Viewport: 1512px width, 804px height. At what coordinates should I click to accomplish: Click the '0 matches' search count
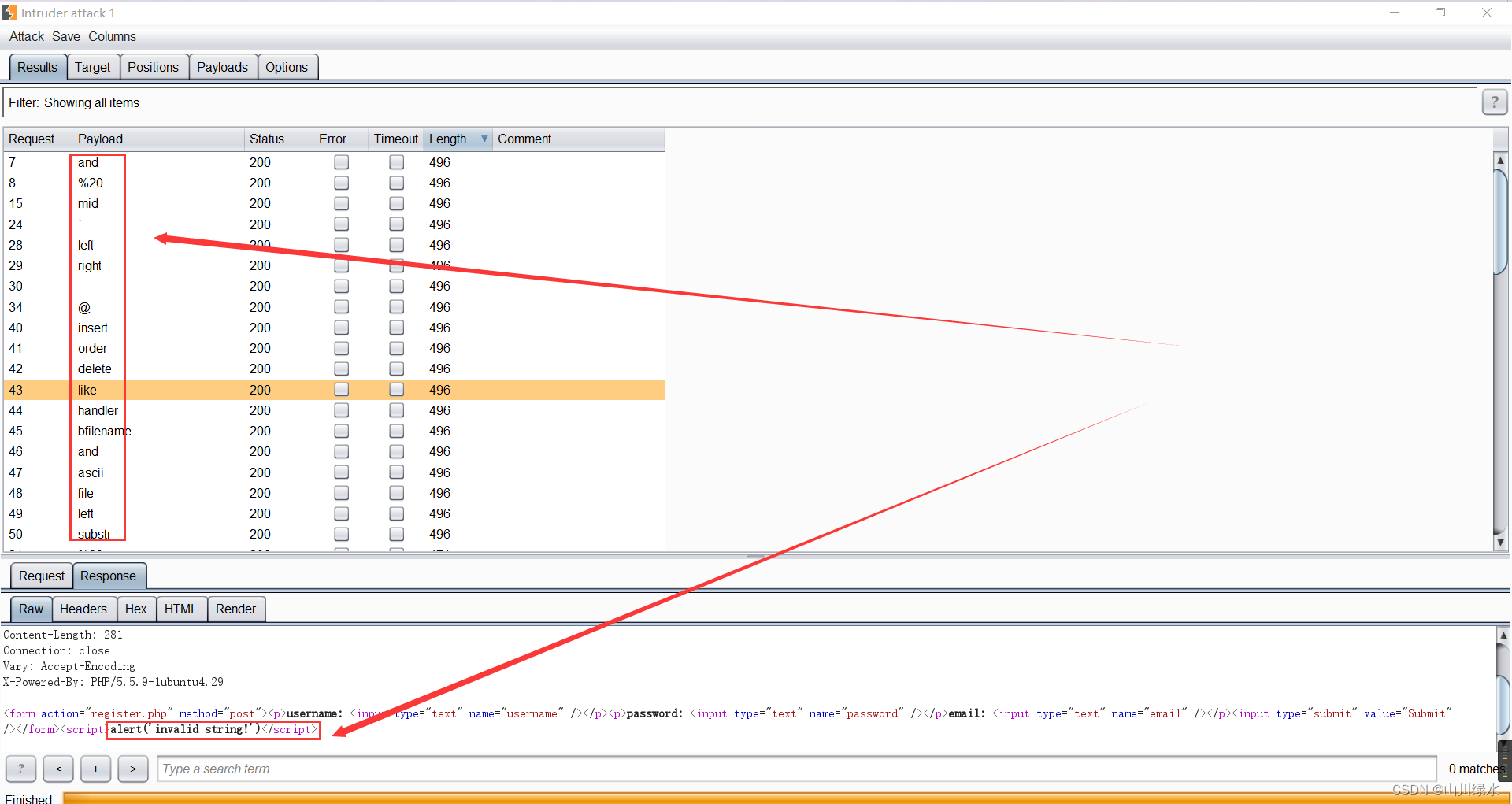pyautogui.click(x=1476, y=769)
